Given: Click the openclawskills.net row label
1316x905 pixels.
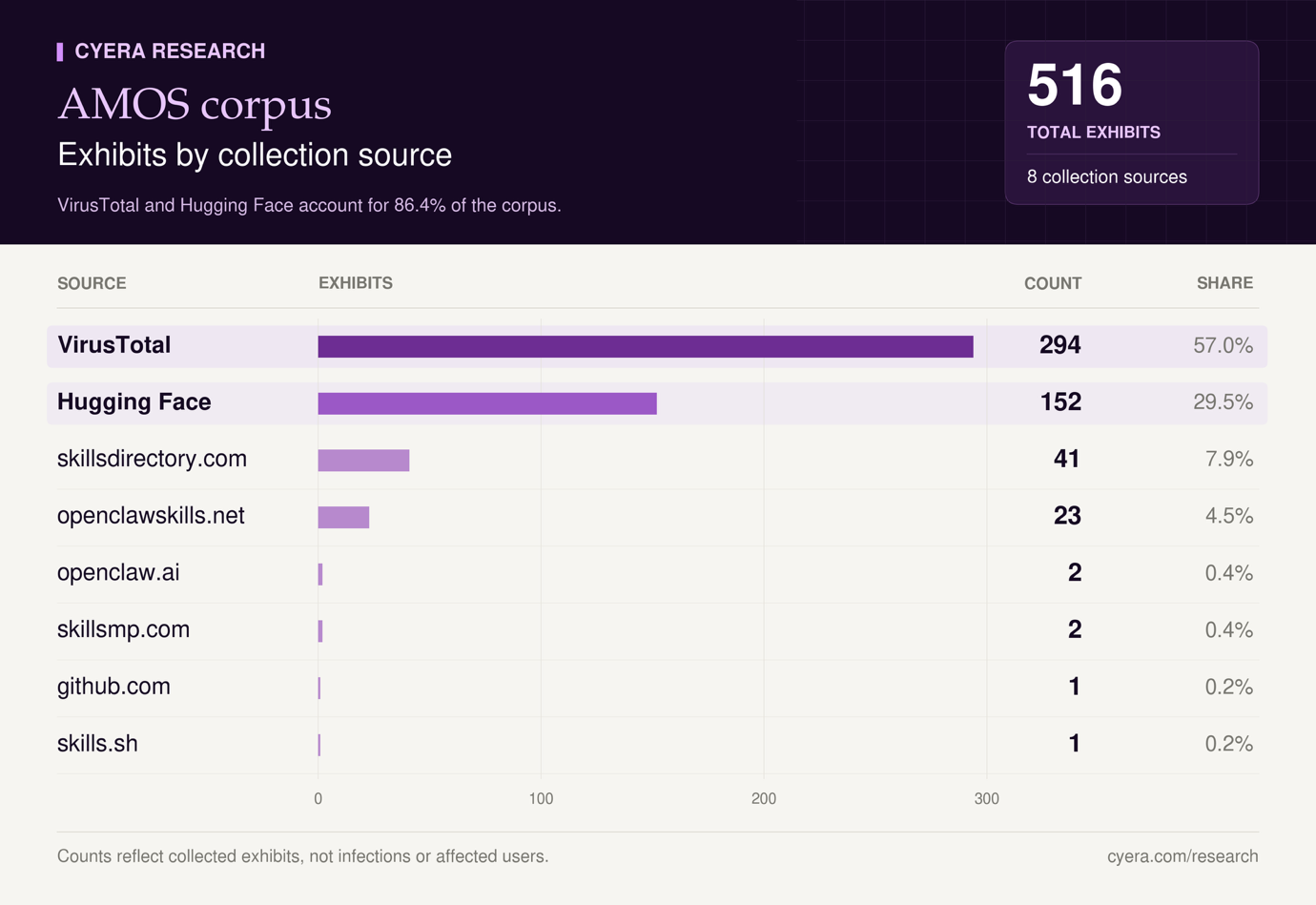Looking at the screenshot, I should (151, 516).
